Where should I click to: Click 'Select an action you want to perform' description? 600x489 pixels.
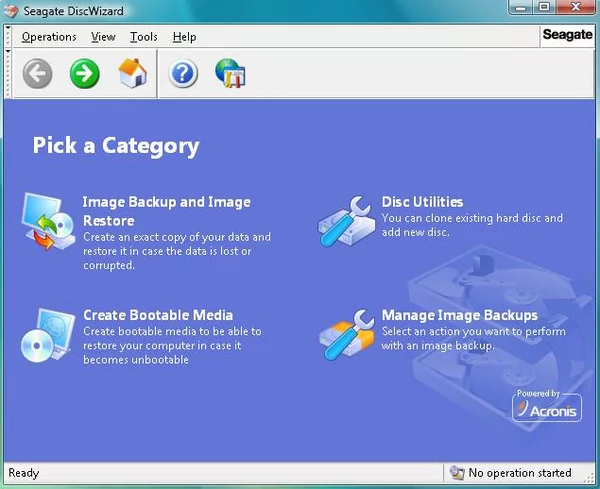[474, 339]
